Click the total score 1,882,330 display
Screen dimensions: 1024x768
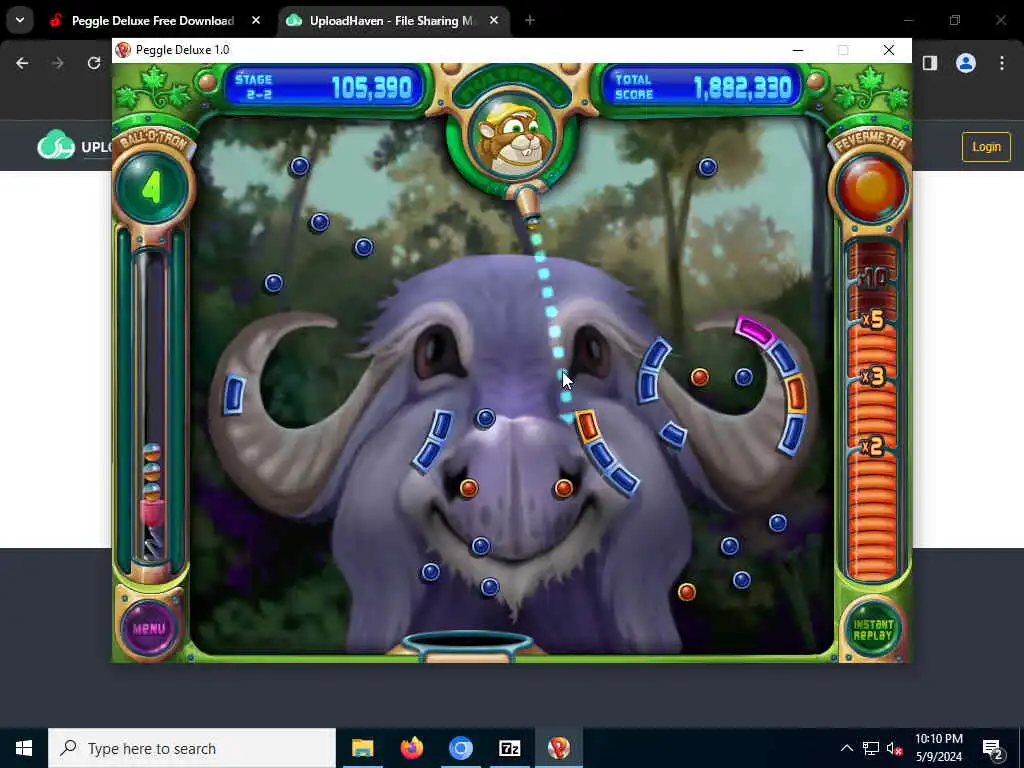[x=702, y=87]
